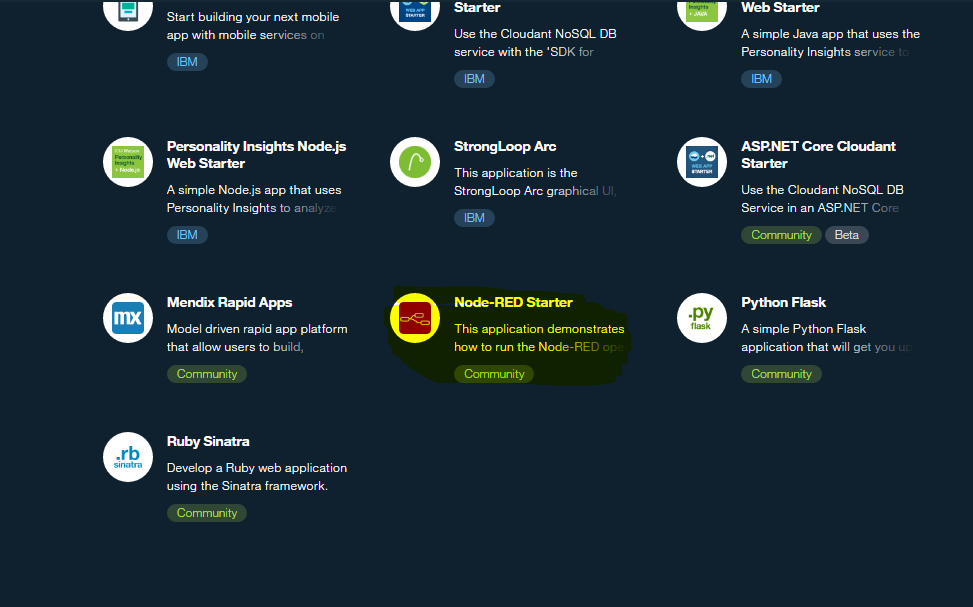Choose the Python Flask title
This screenshot has height=607, width=973.
coord(784,302)
